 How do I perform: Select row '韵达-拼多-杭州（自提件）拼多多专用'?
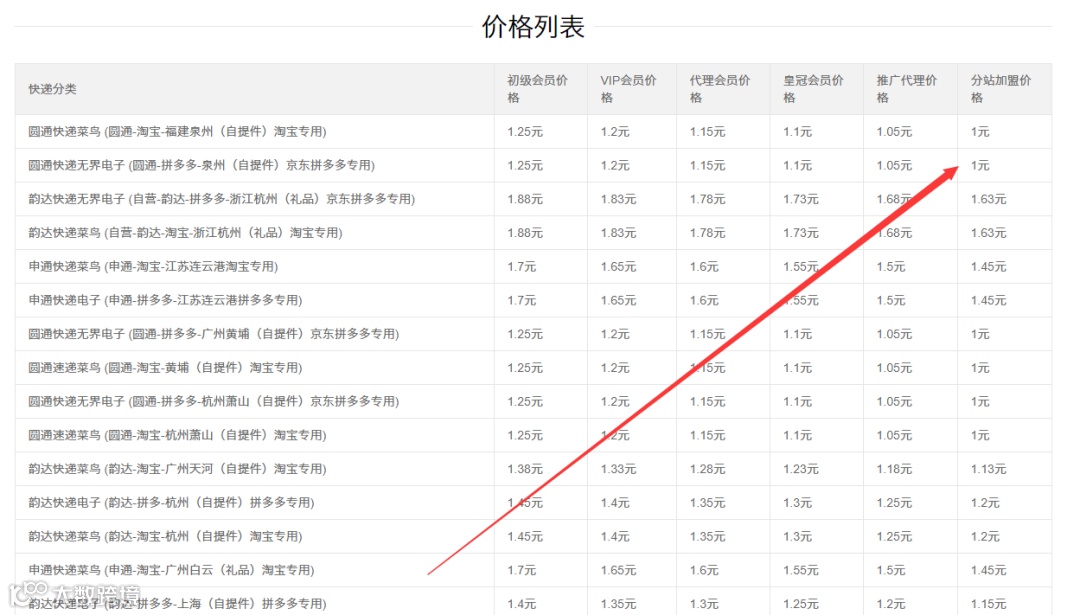coord(533,503)
